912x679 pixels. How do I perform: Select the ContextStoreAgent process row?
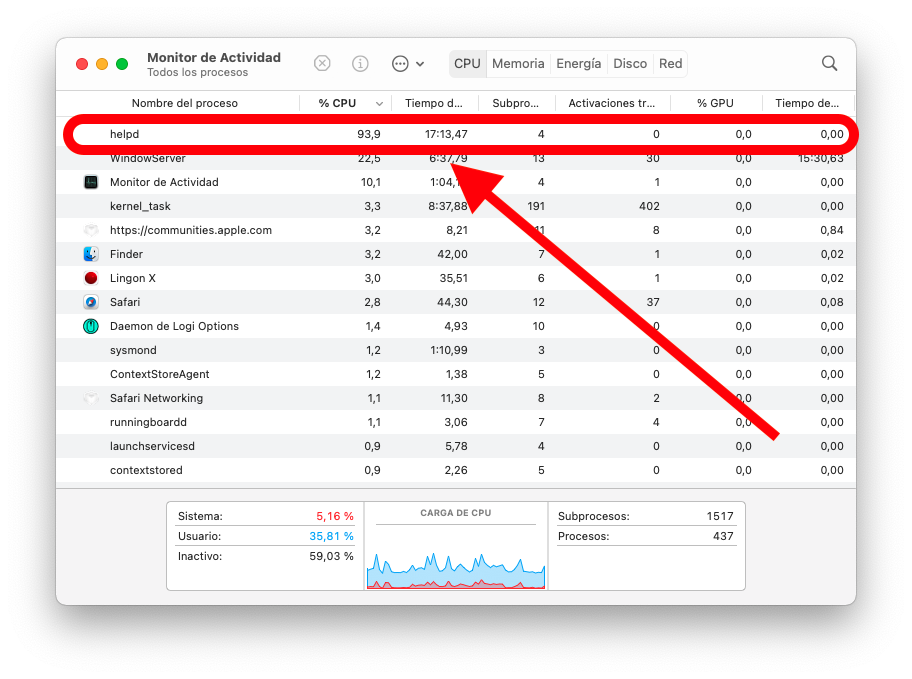pos(456,374)
